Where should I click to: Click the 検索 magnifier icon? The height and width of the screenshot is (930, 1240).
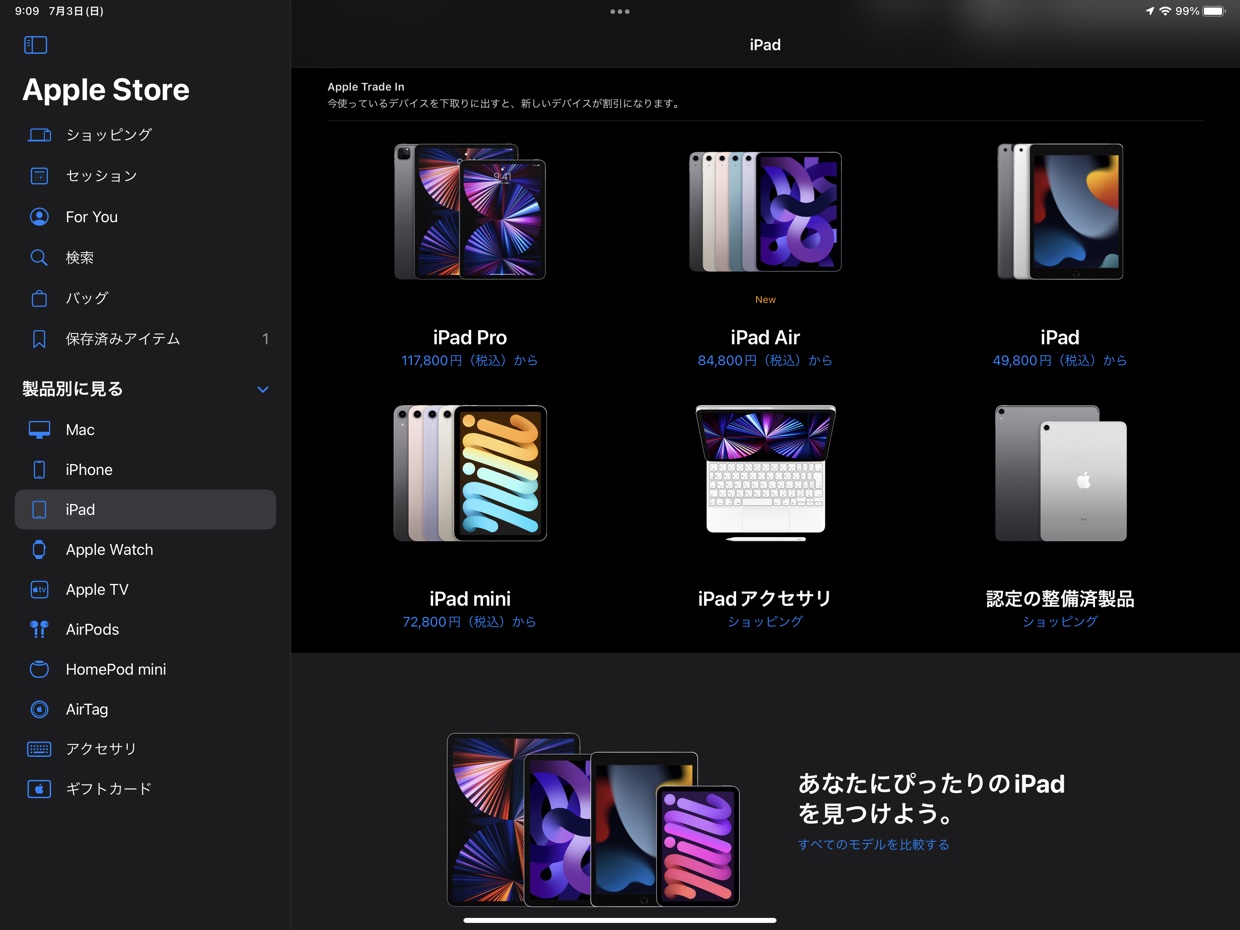tap(39, 258)
